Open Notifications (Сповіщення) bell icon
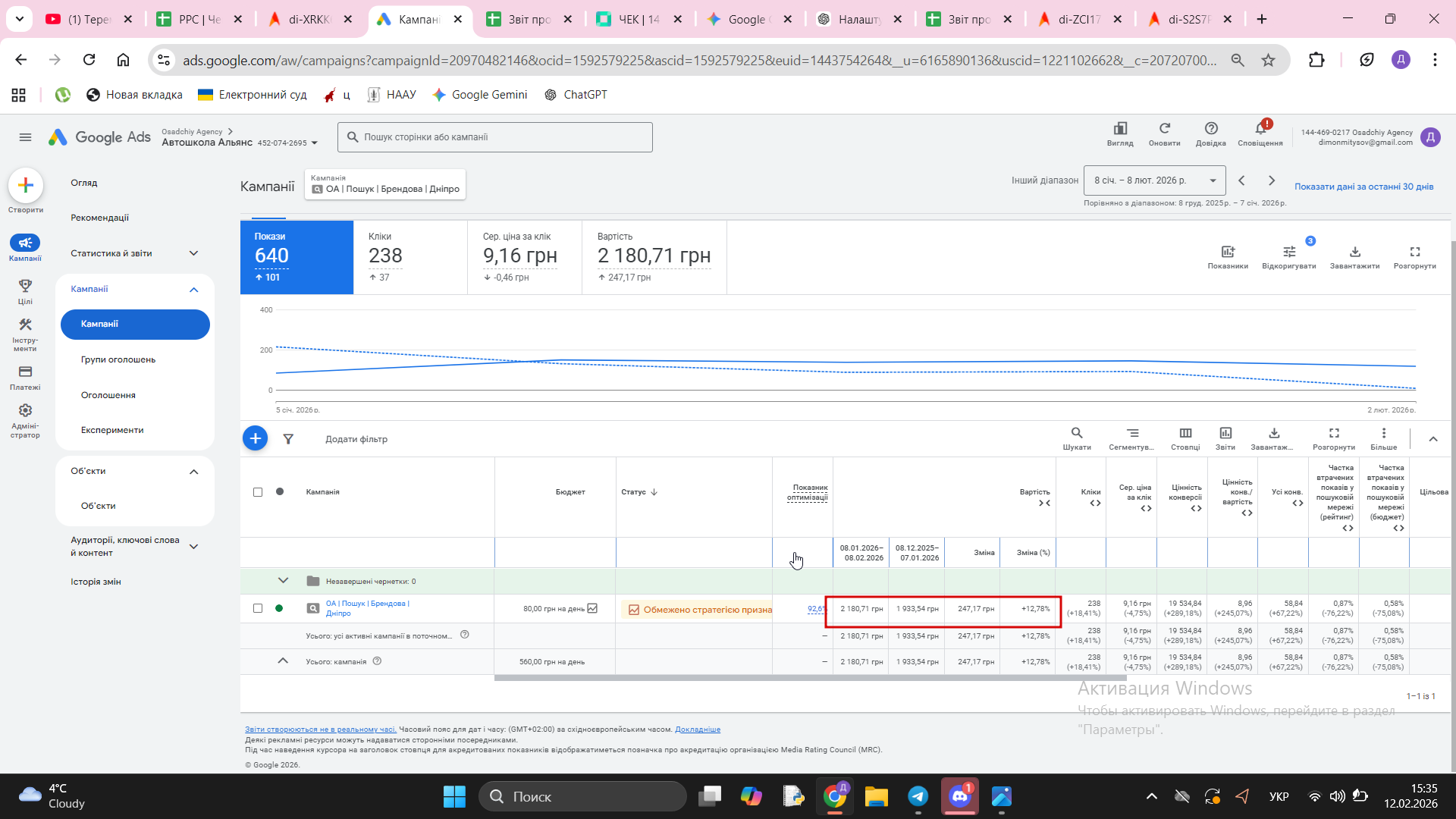This screenshot has width=1456, height=819. 1260,129
